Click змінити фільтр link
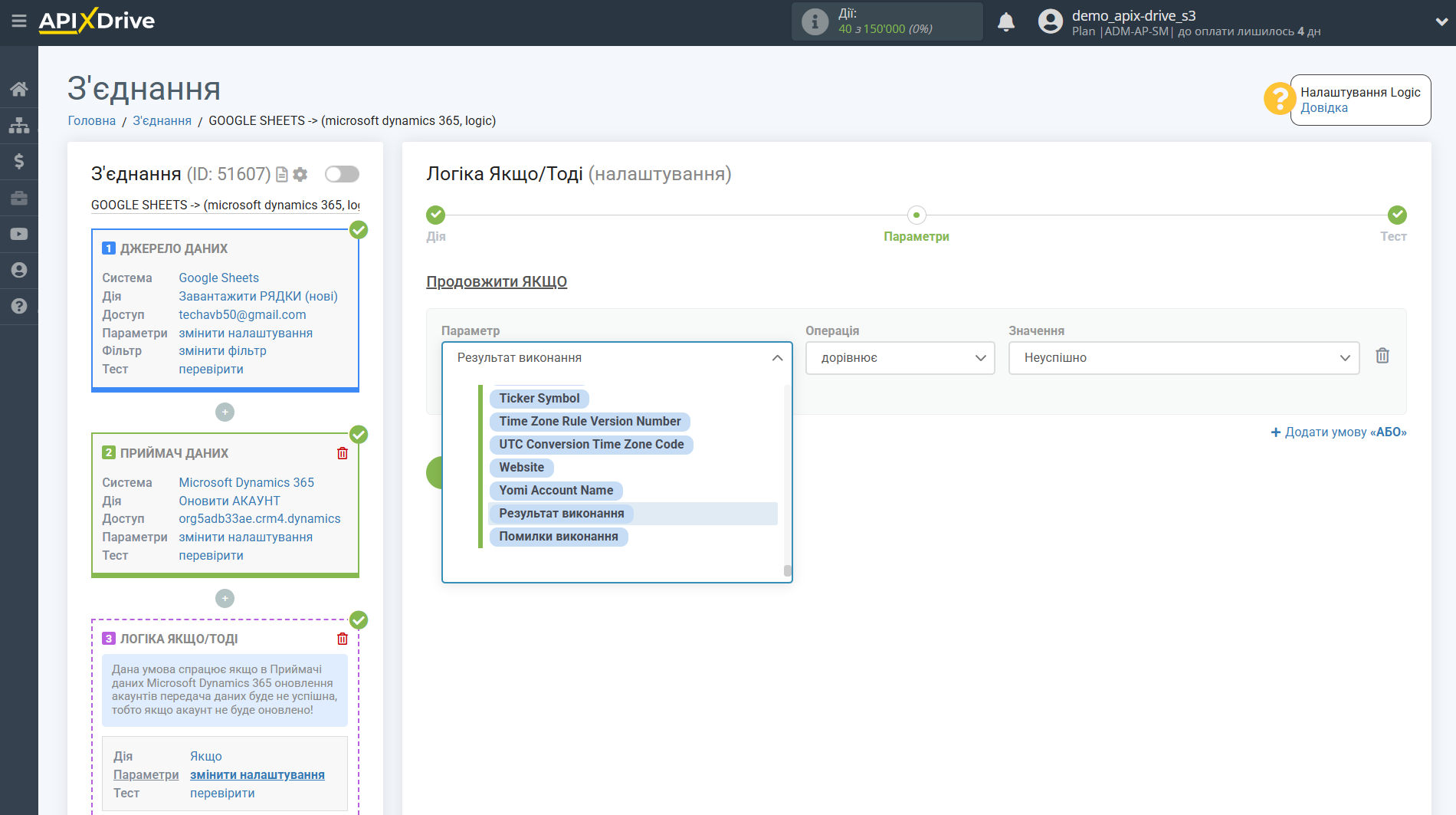 (x=222, y=351)
